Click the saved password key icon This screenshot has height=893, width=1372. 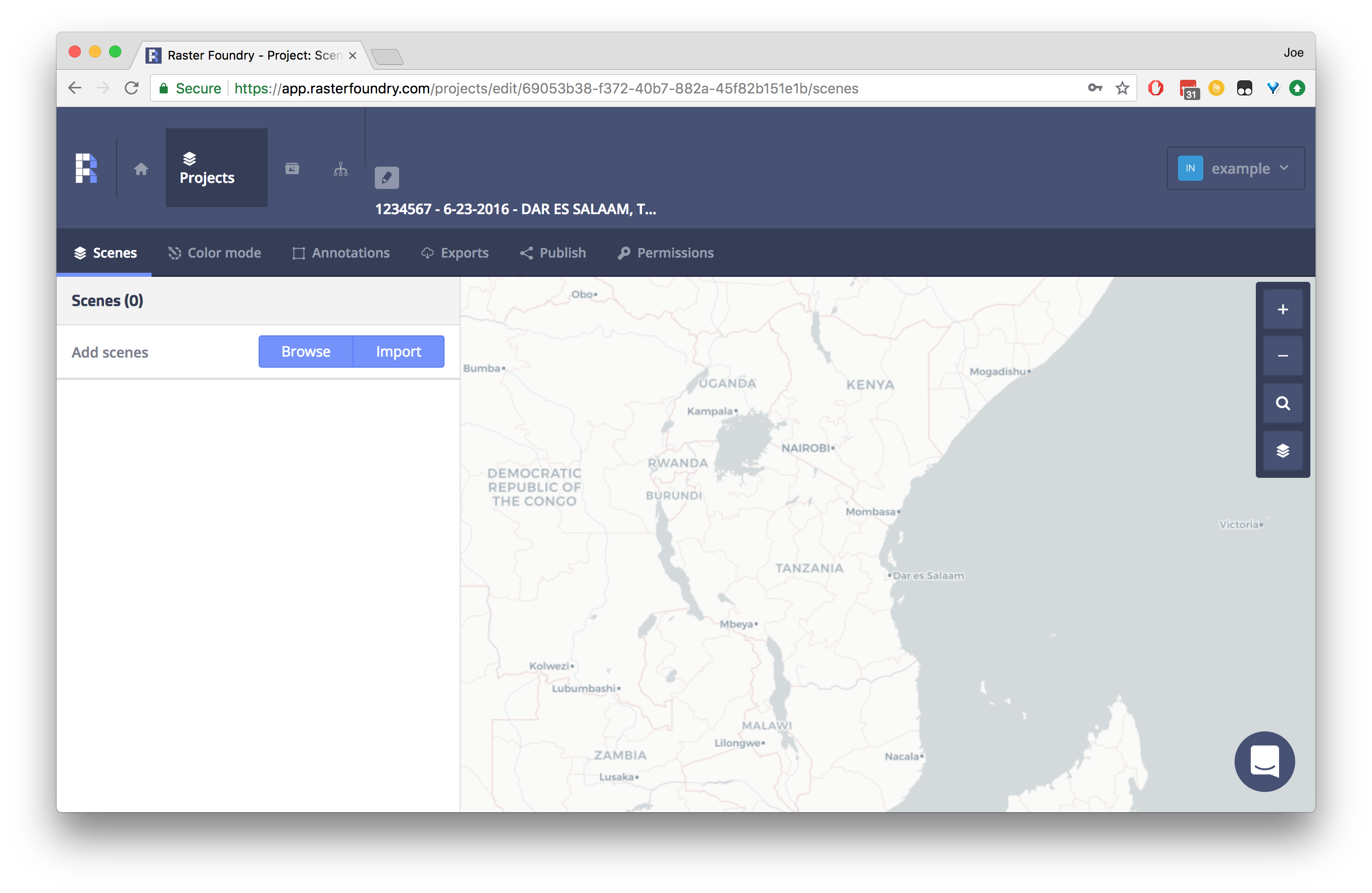1095,87
